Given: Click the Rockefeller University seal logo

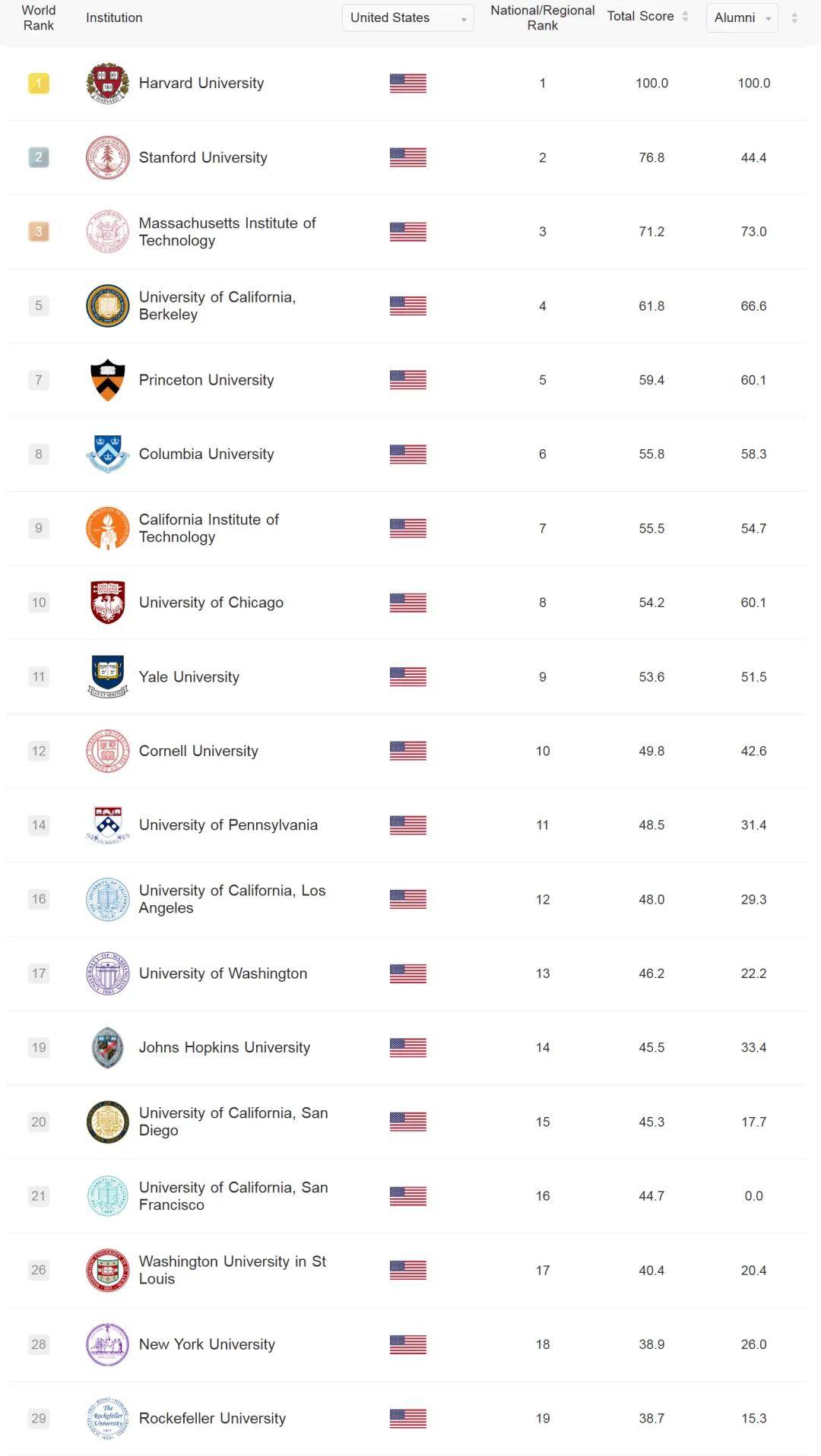Looking at the screenshot, I should point(107,1418).
